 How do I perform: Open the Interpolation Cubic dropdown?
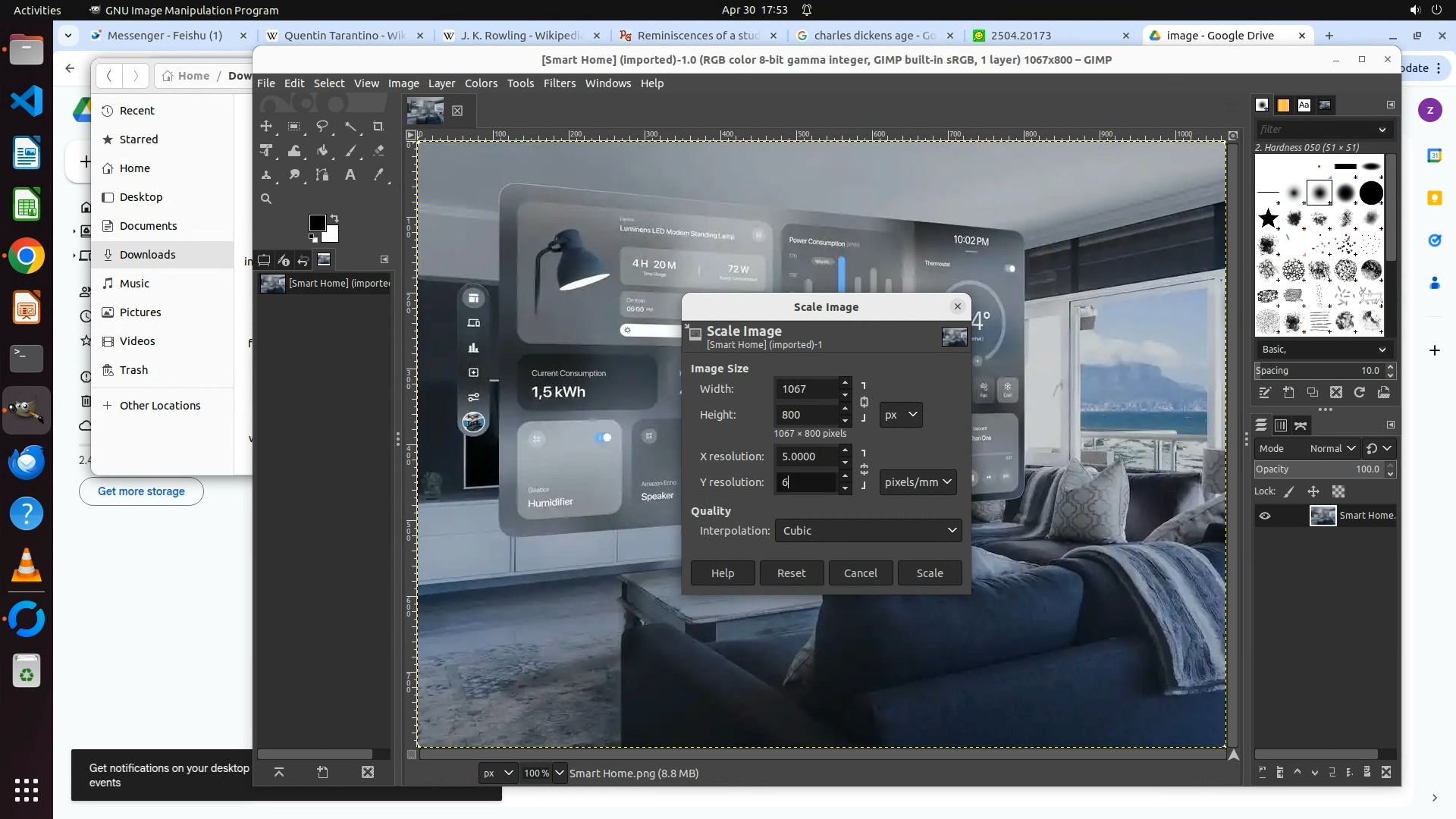pos(868,531)
